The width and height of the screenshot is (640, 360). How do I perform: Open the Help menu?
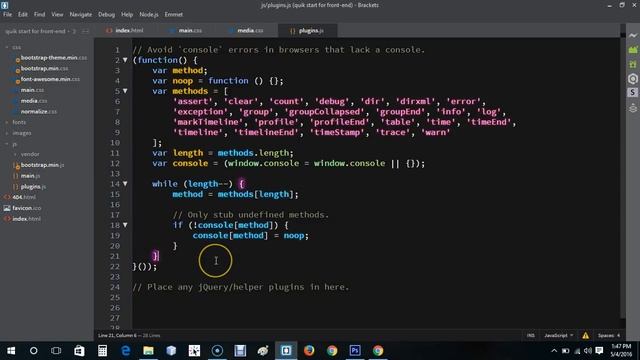point(127,14)
